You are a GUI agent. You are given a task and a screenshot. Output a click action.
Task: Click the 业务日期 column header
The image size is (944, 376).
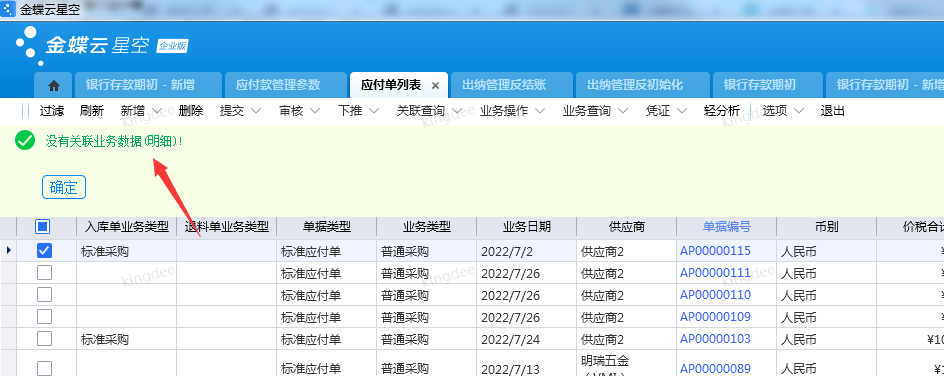point(526,227)
